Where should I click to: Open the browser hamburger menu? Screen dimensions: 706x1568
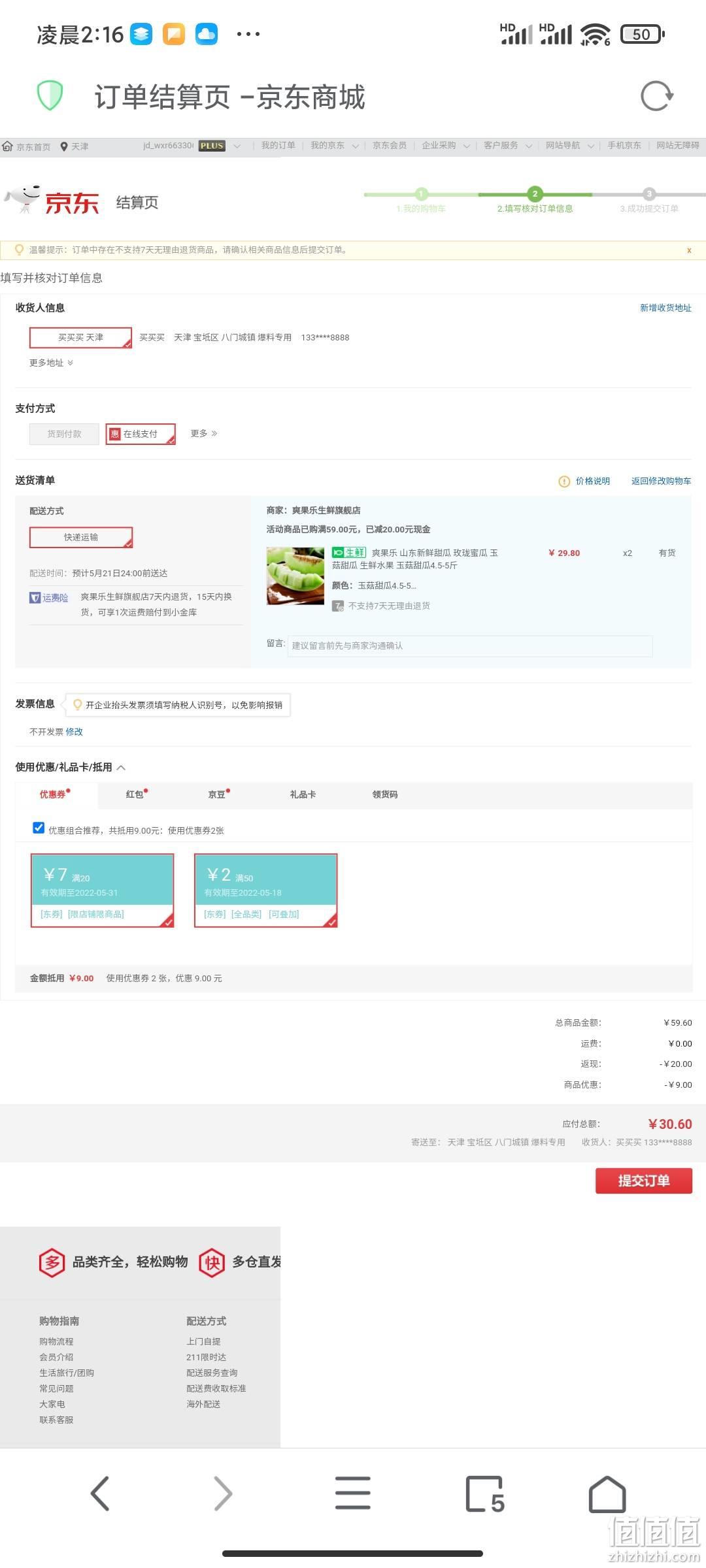(x=353, y=1494)
